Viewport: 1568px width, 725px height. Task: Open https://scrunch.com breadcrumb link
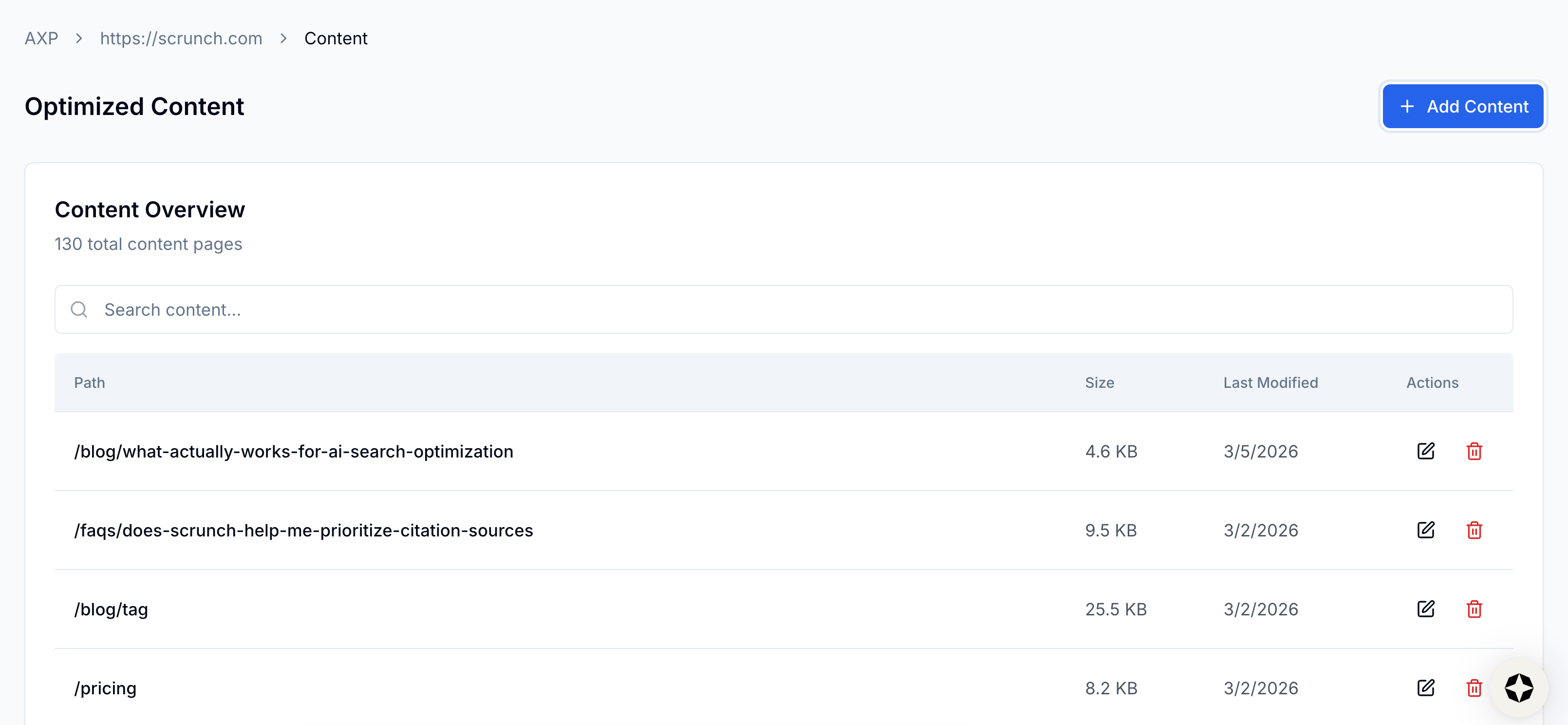click(181, 38)
